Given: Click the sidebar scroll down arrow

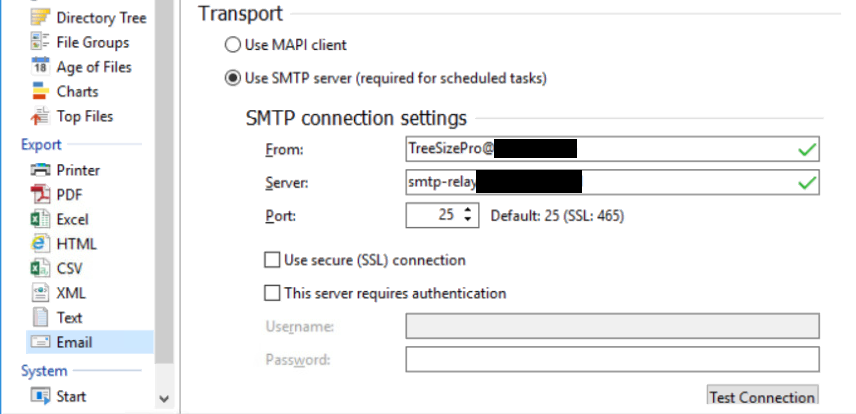Looking at the screenshot, I should (x=164, y=399).
